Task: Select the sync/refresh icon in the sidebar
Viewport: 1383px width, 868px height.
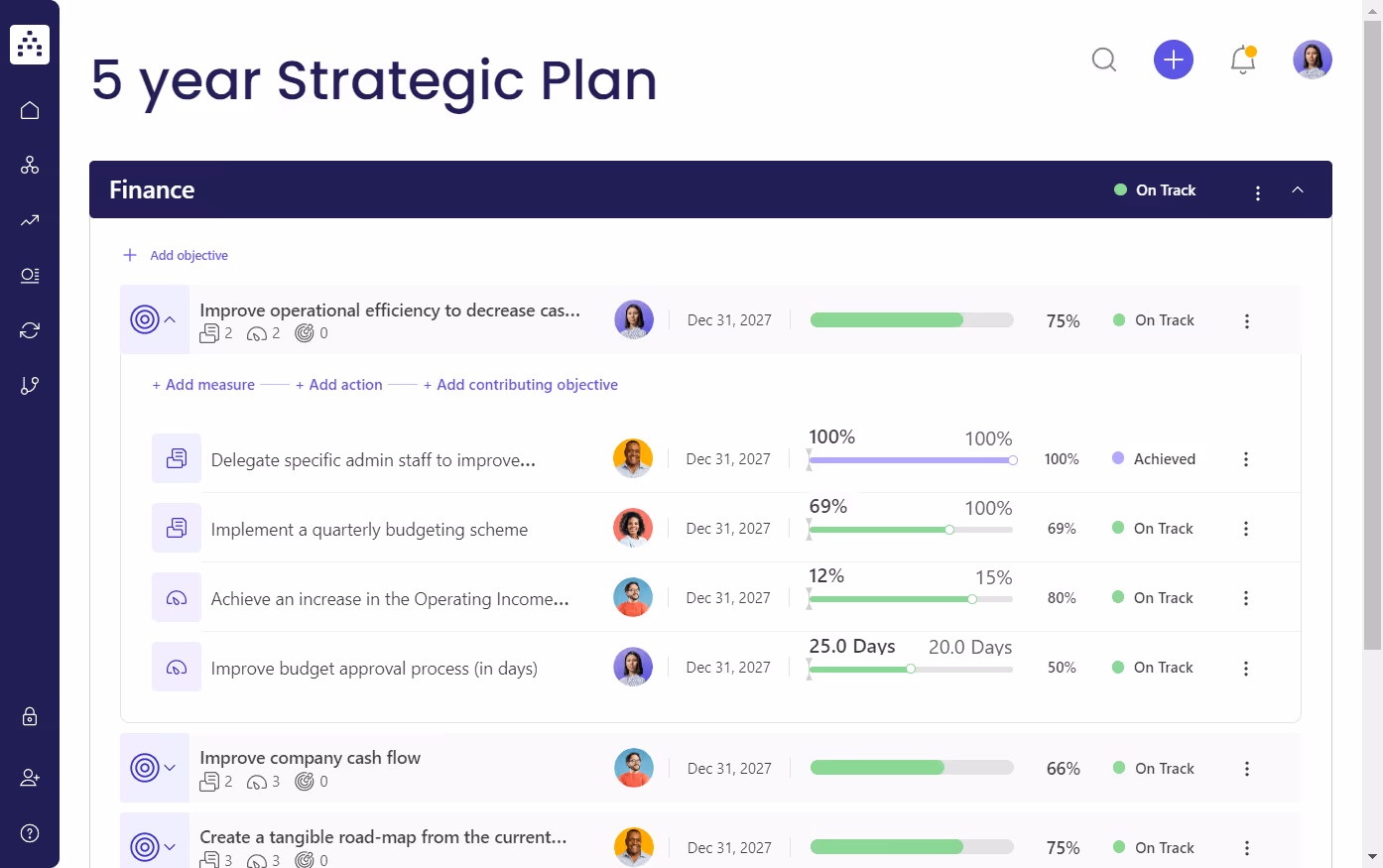Action: (30, 329)
